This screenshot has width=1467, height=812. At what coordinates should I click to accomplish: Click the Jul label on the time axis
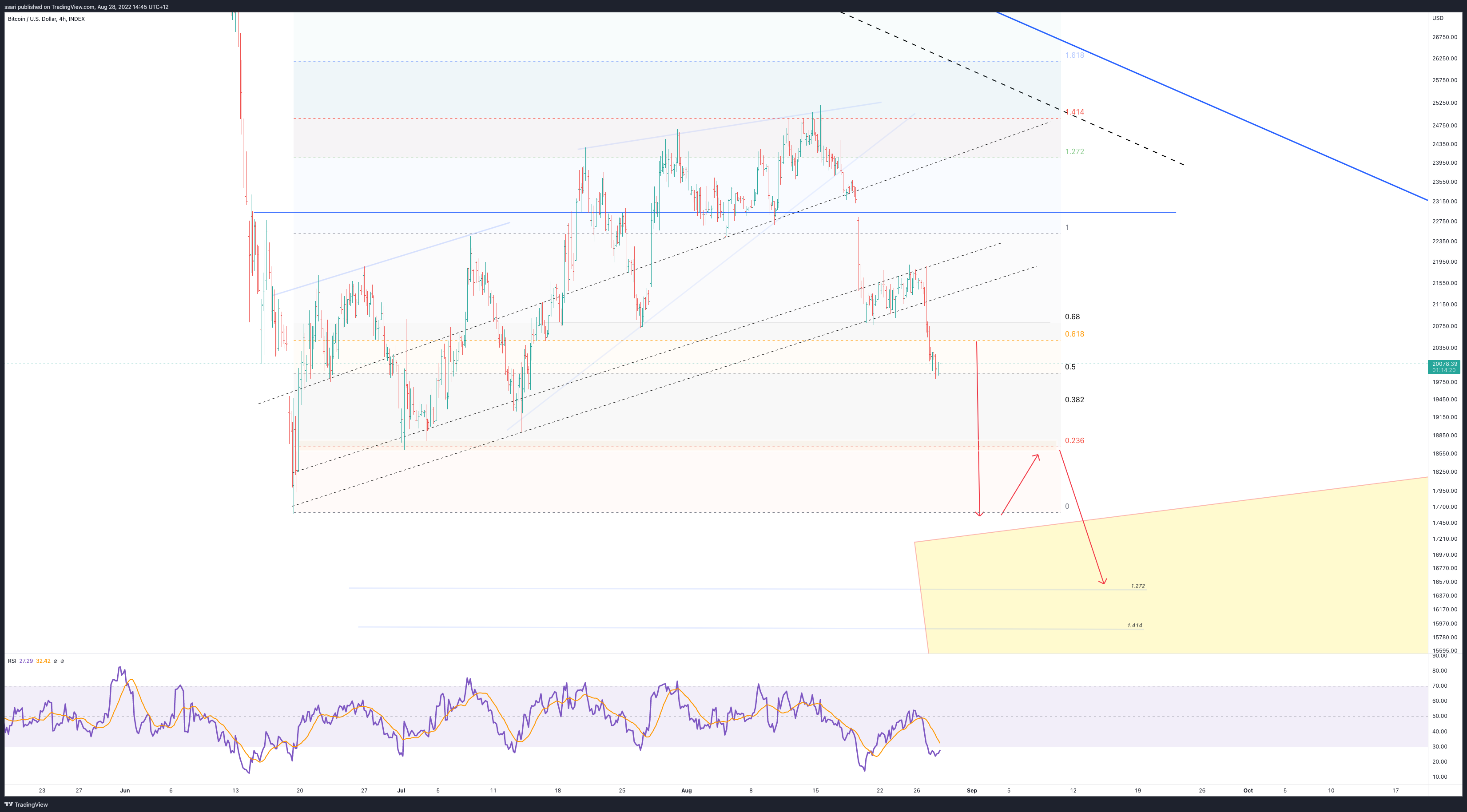click(x=401, y=790)
